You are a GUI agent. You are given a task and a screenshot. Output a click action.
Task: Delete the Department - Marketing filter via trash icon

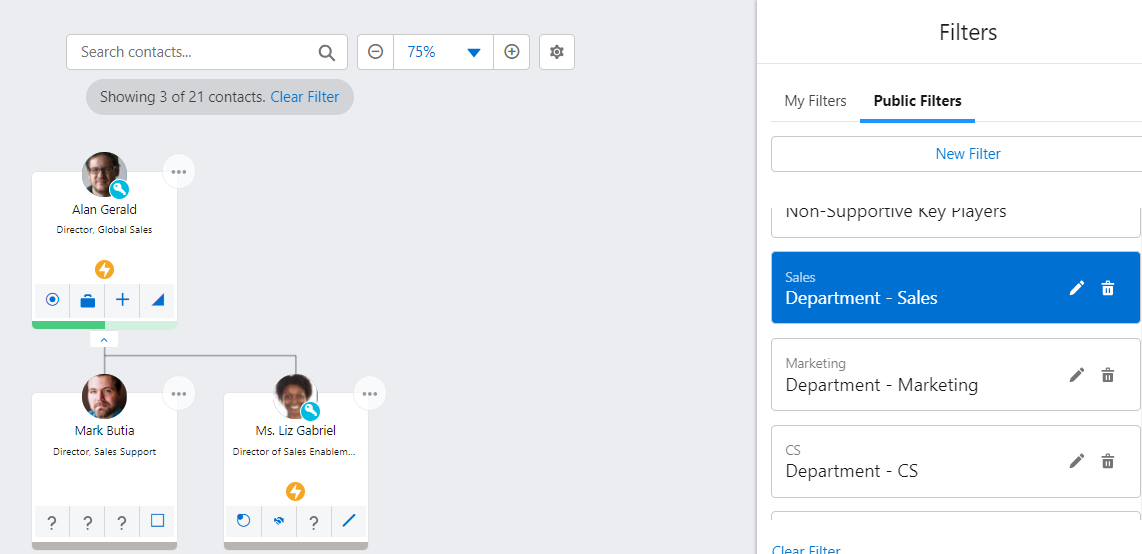1107,375
